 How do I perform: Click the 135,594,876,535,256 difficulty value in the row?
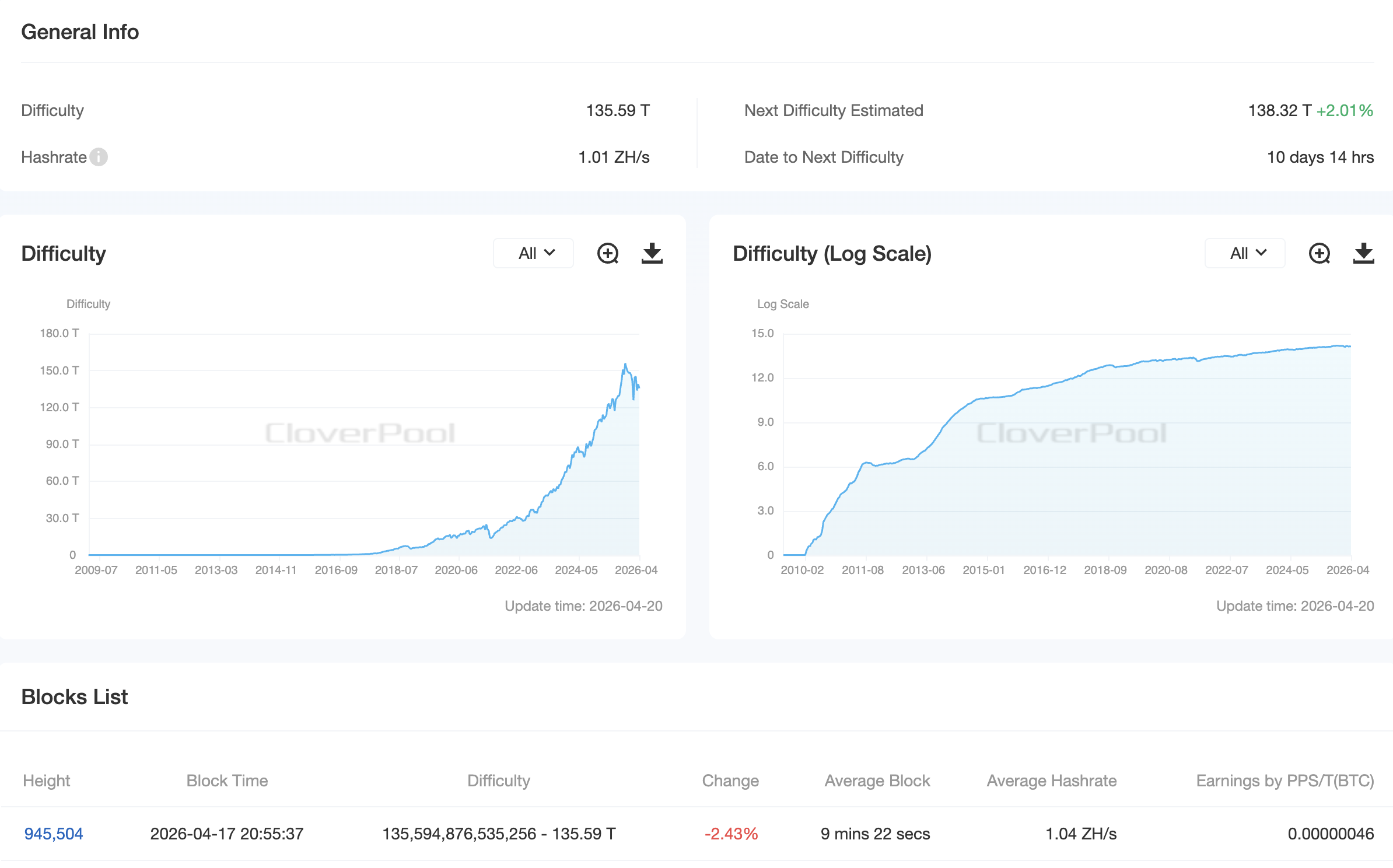(459, 834)
